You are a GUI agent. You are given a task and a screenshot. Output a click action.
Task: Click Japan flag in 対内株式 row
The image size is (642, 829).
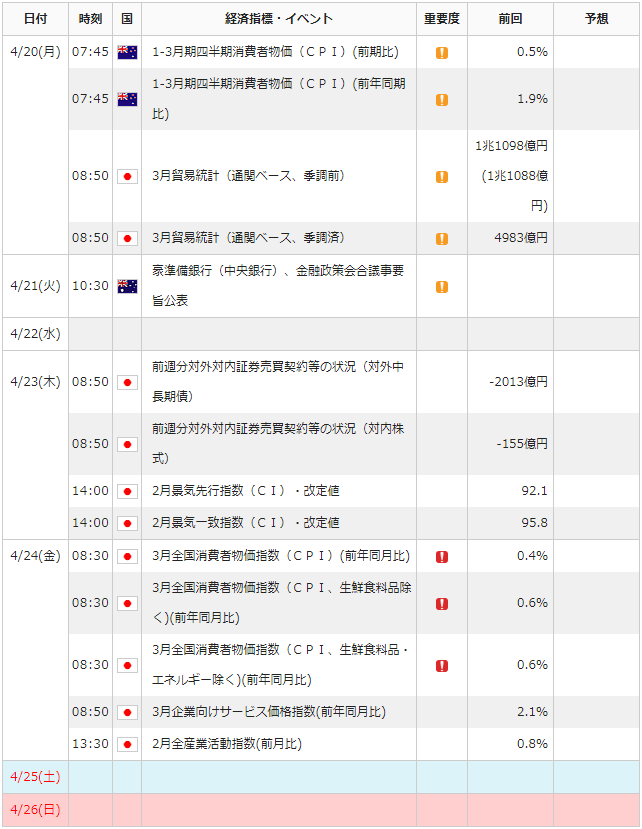tap(127, 444)
